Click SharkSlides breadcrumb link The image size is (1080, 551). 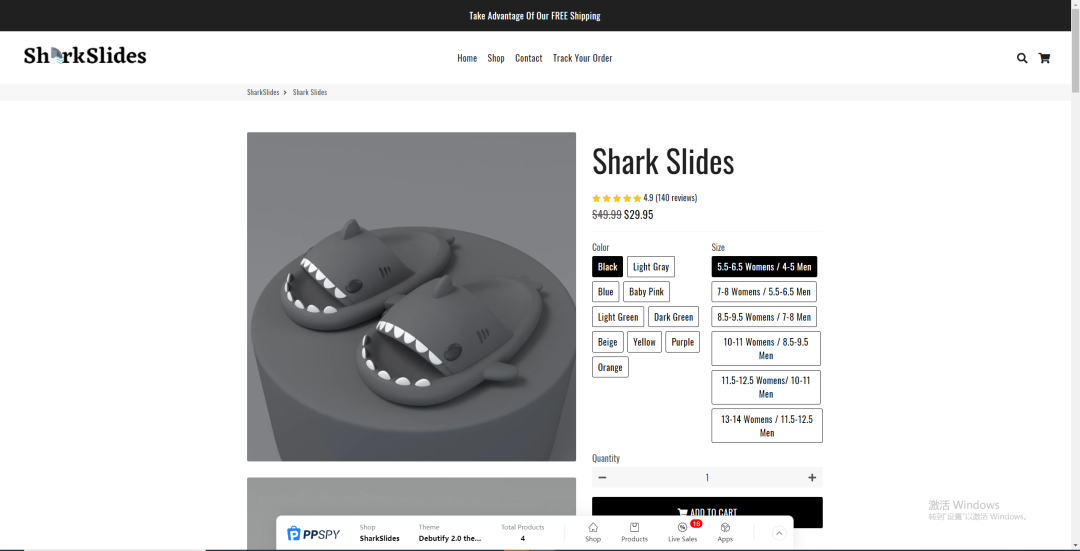[x=263, y=92]
